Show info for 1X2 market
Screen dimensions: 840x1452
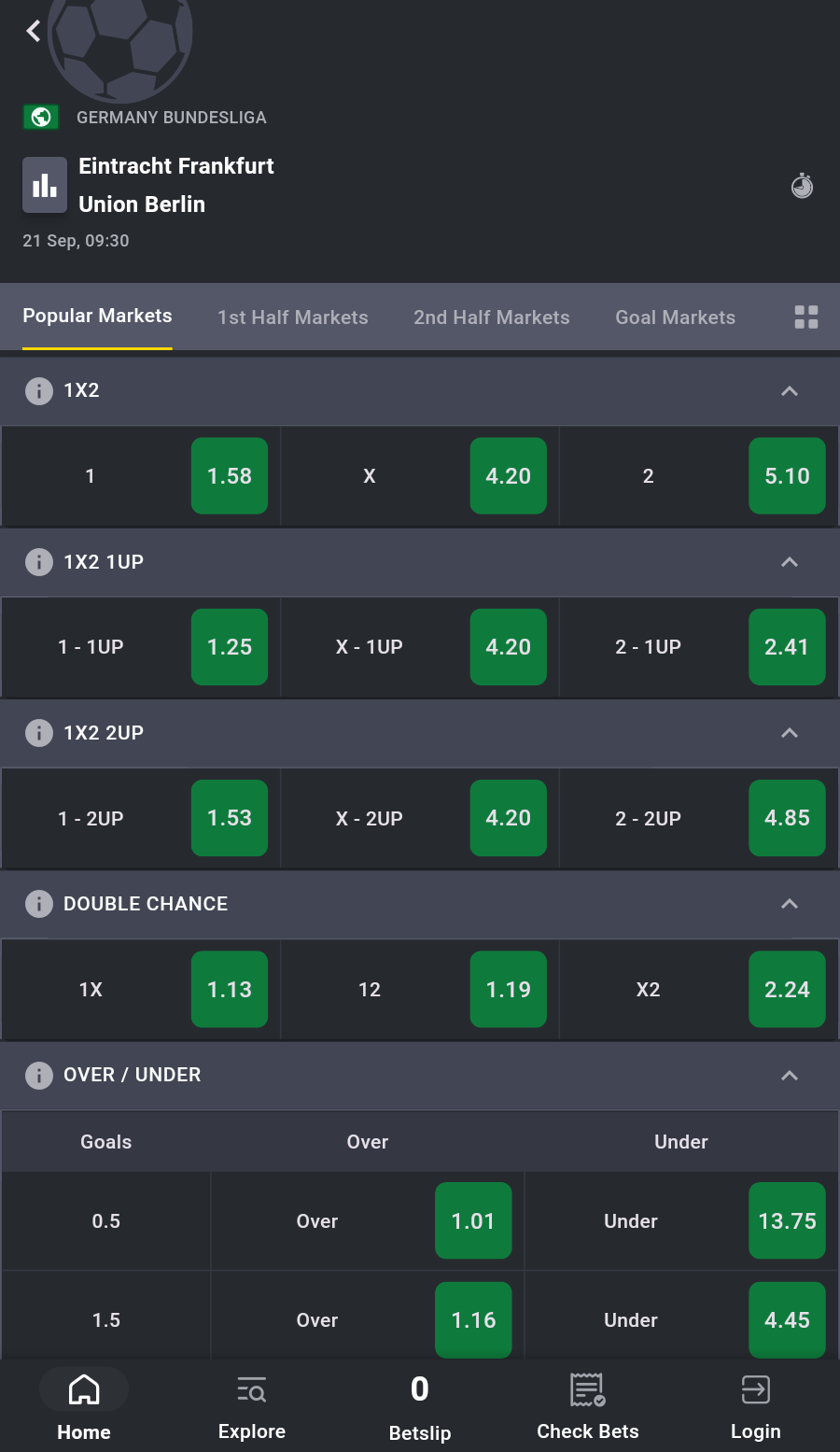click(38, 391)
